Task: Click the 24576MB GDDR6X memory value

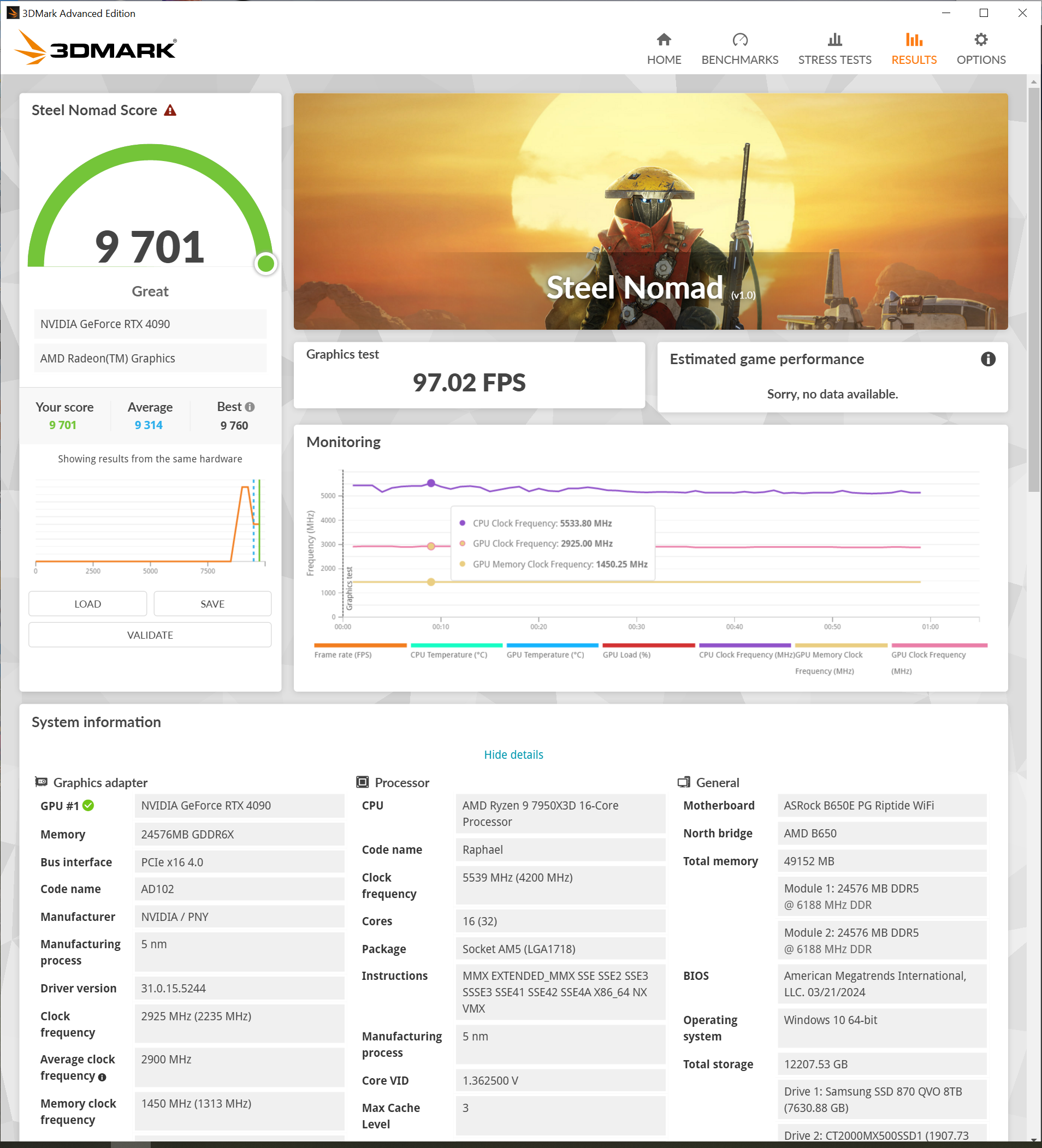Action: point(239,834)
